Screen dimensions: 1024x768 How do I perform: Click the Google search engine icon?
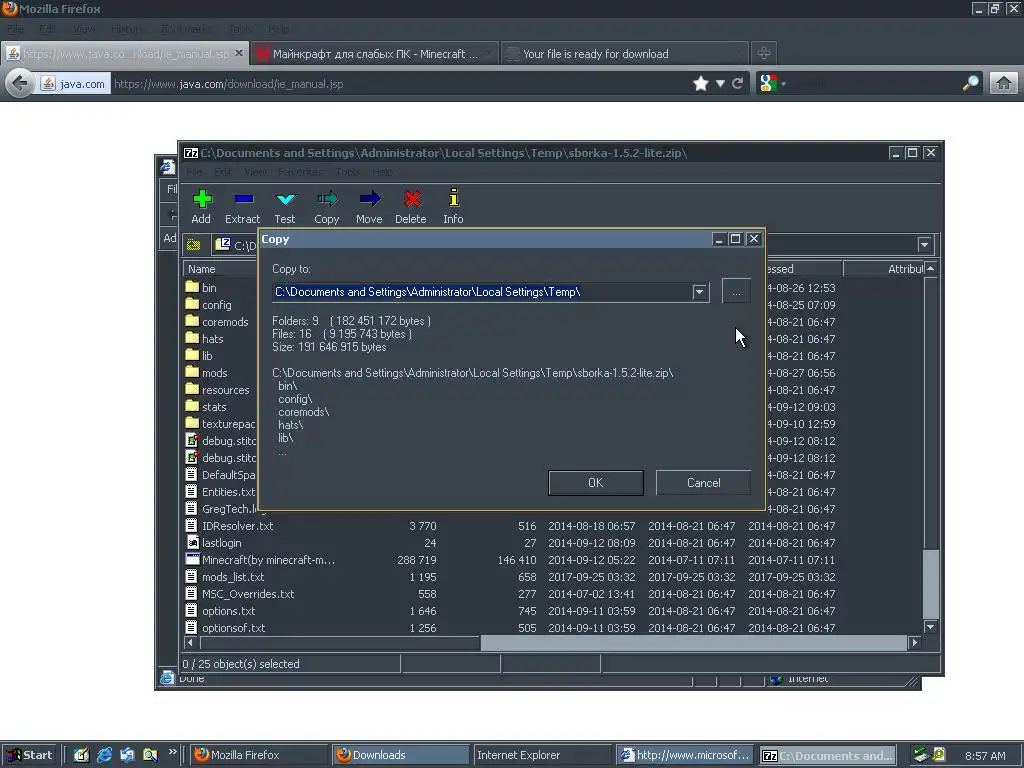coord(769,84)
